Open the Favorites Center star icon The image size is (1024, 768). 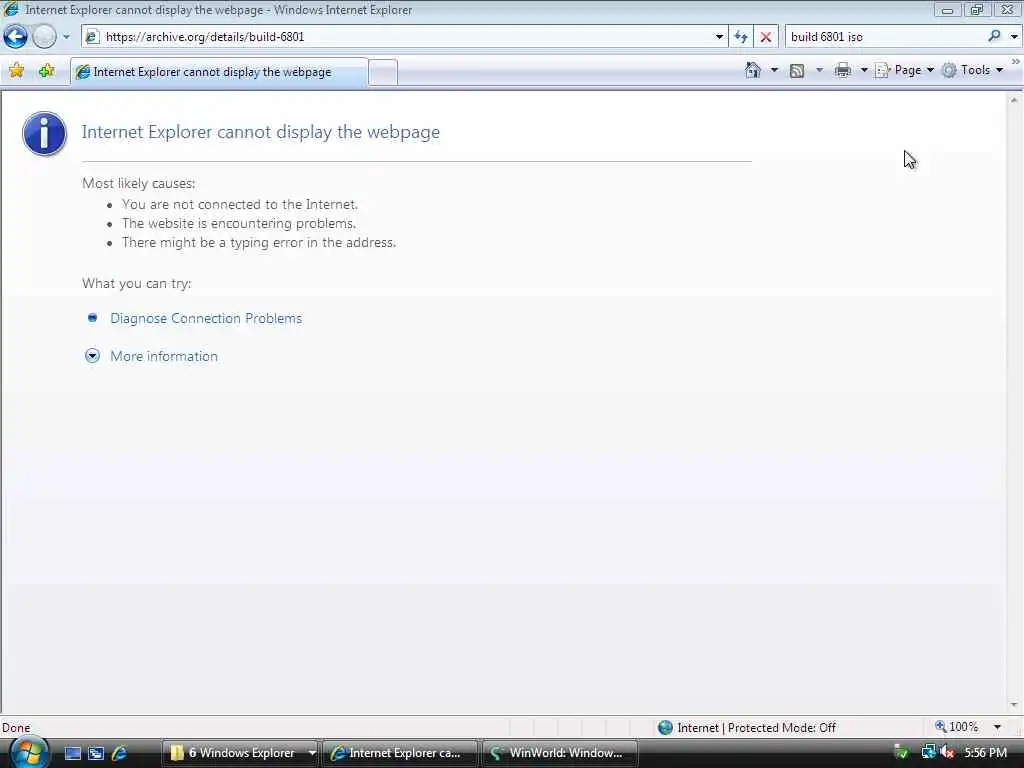coord(16,71)
